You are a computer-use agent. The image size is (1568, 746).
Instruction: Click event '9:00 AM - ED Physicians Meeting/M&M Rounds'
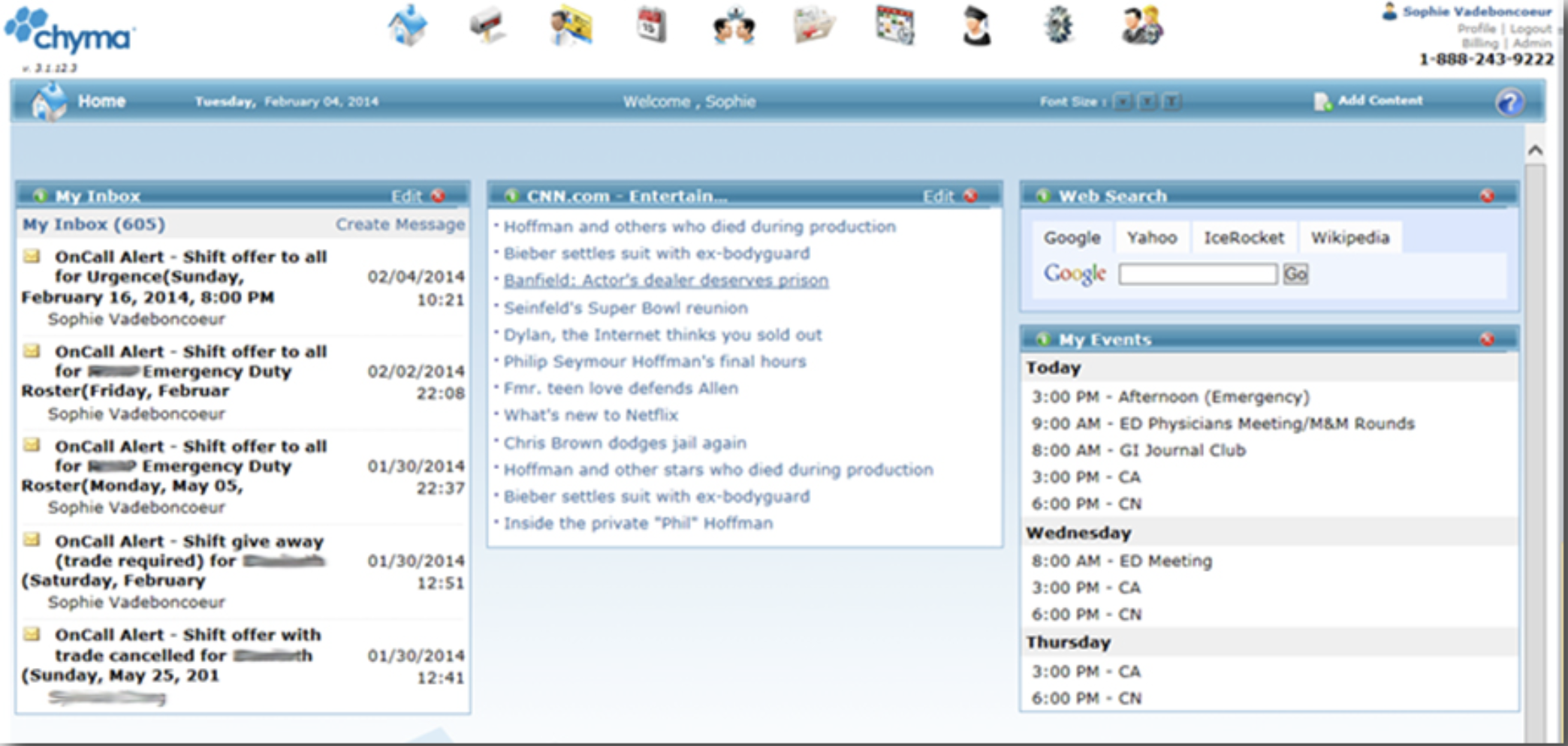pyautogui.click(x=1223, y=424)
